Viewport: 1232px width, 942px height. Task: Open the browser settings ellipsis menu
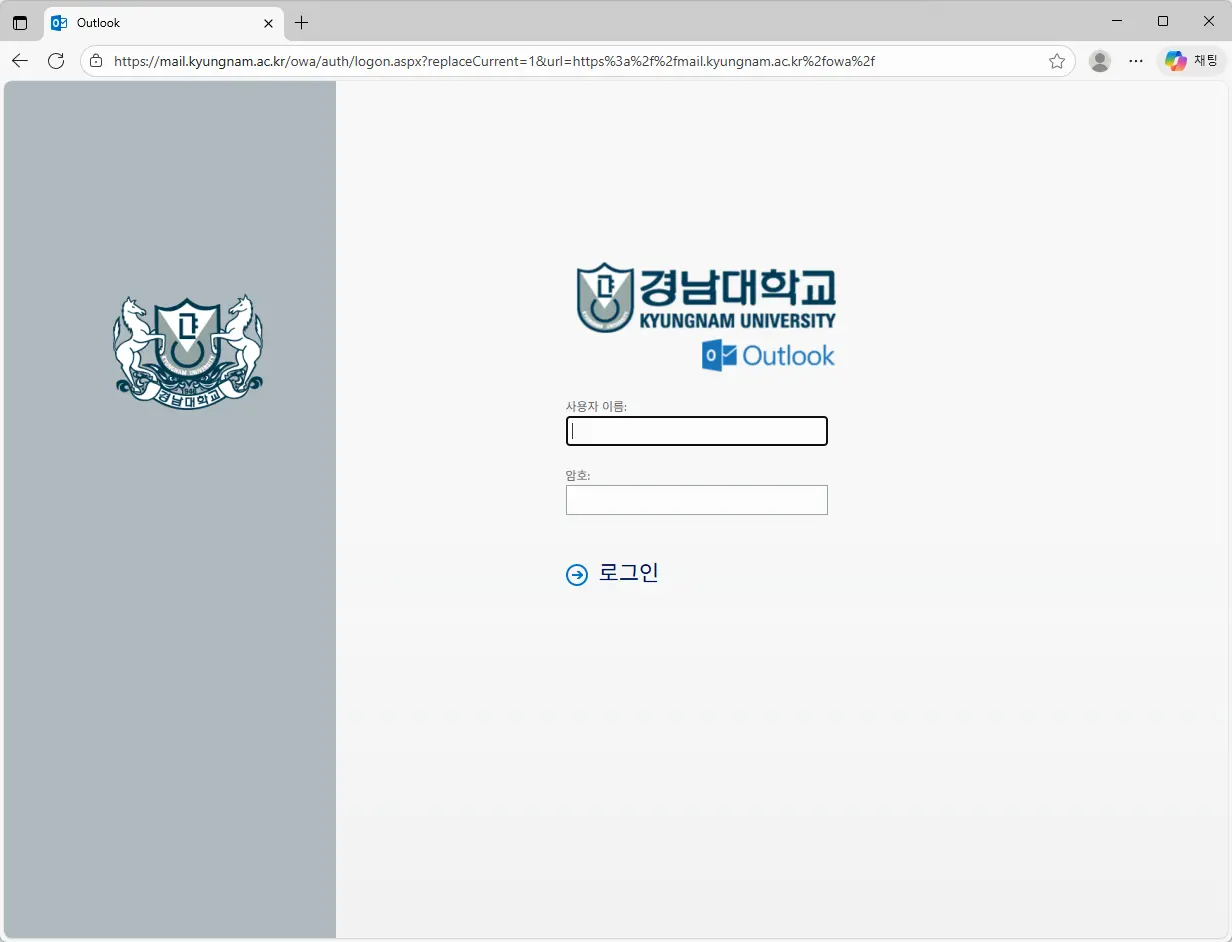click(x=1136, y=61)
